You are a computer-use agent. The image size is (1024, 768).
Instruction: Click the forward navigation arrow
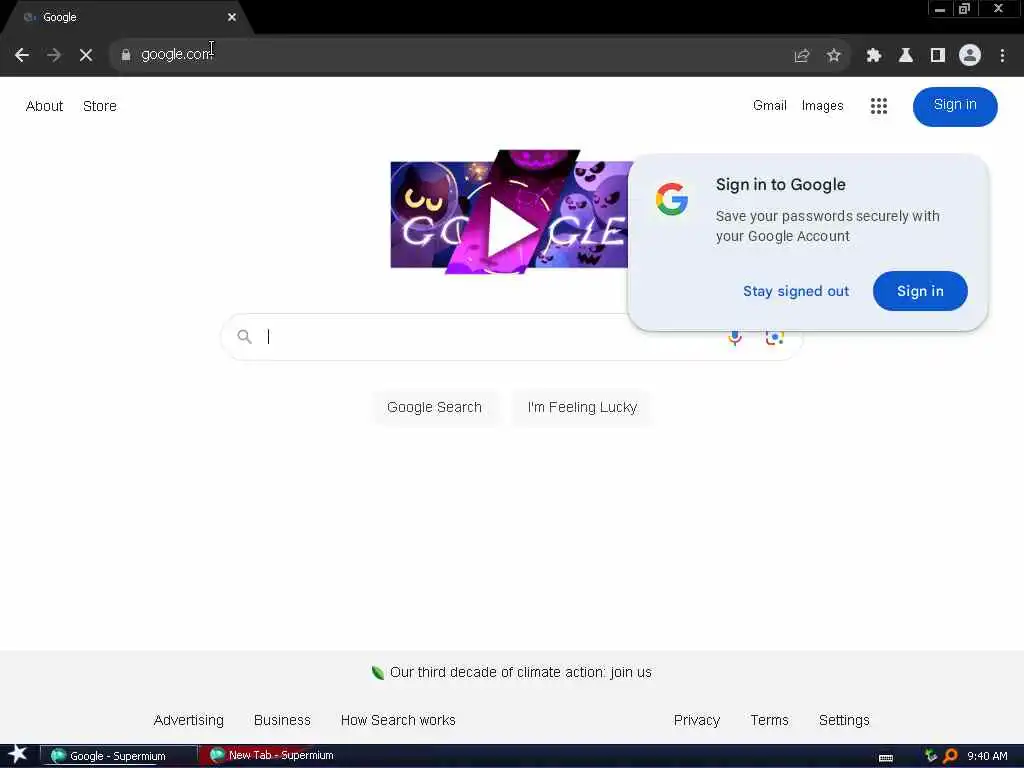coord(54,56)
